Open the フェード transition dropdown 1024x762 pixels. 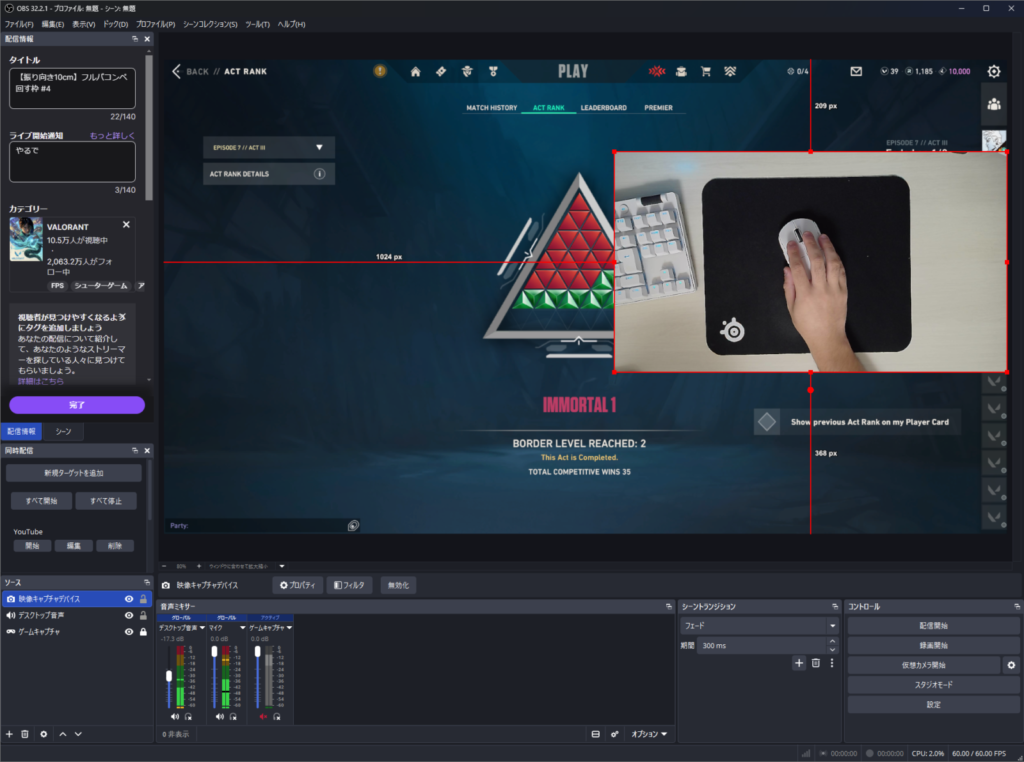(760, 626)
